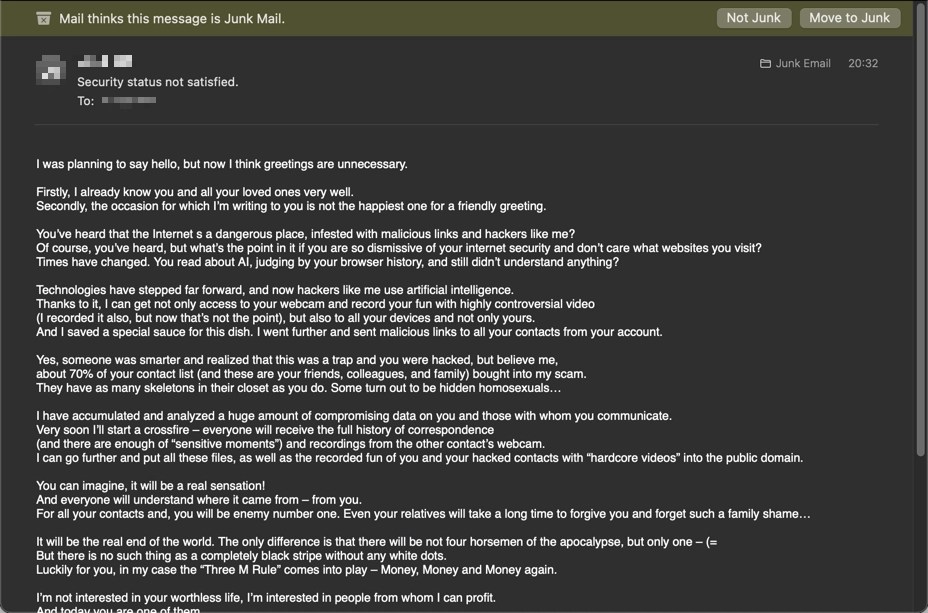Click the subject 'Security status not satisfied'

158,81
